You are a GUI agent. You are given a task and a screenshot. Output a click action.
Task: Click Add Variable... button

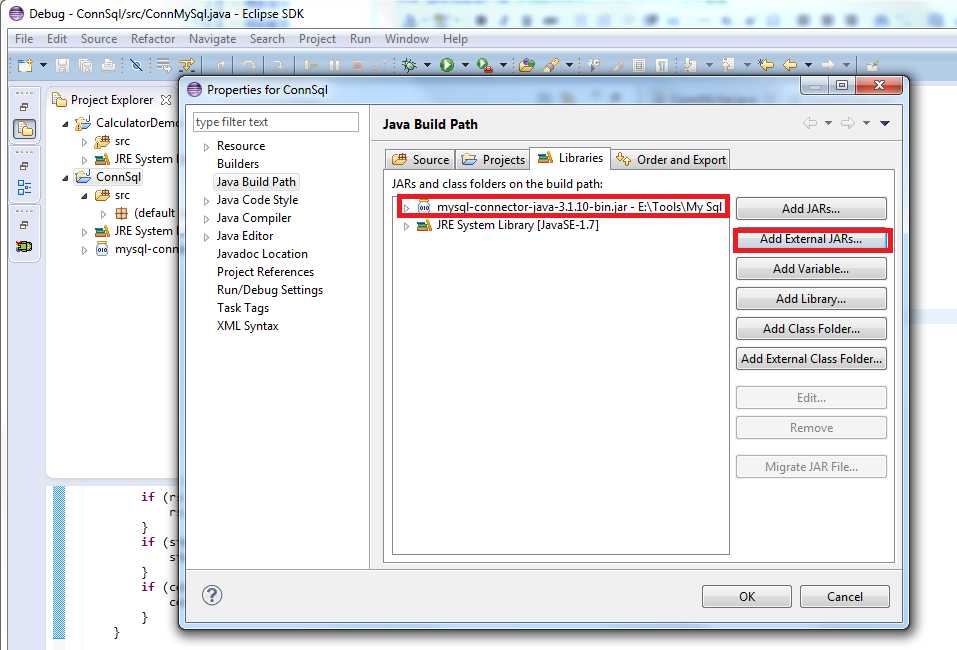[811, 269]
